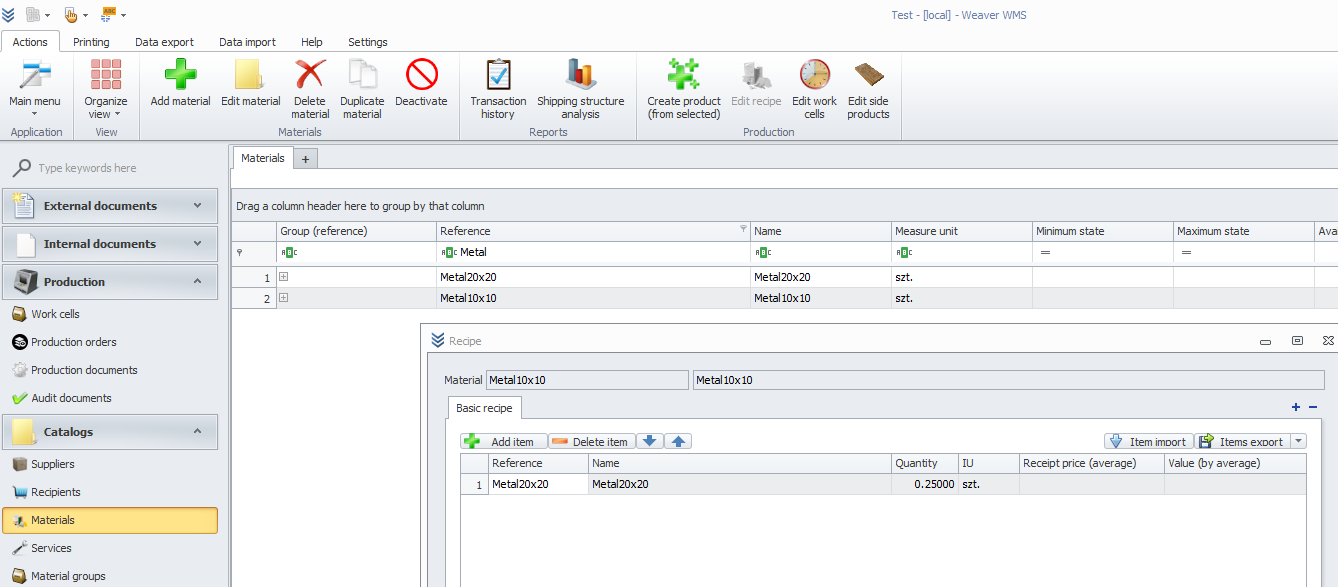Open Edit work cells
Viewport: 1338px width, 587px height.
(814, 89)
